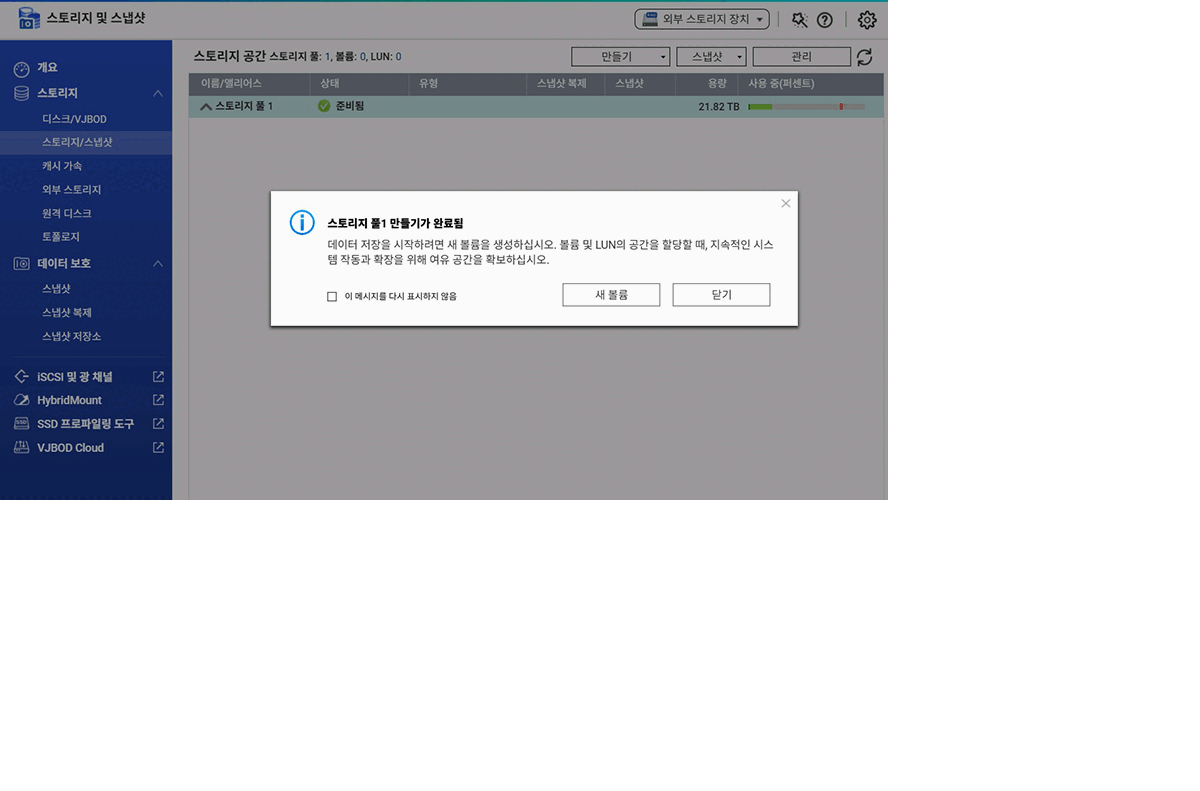Click the 개요 dashboard icon

click(x=21, y=69)
